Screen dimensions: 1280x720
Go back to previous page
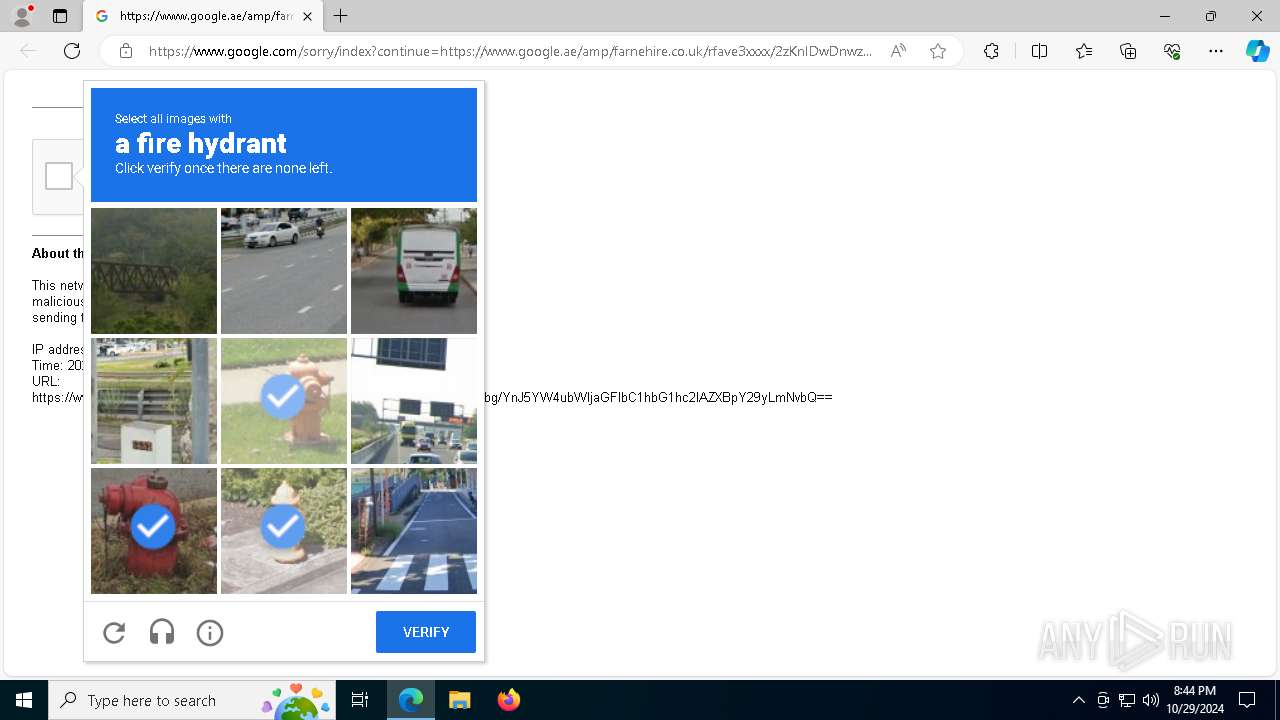click(x=28, y=51)
